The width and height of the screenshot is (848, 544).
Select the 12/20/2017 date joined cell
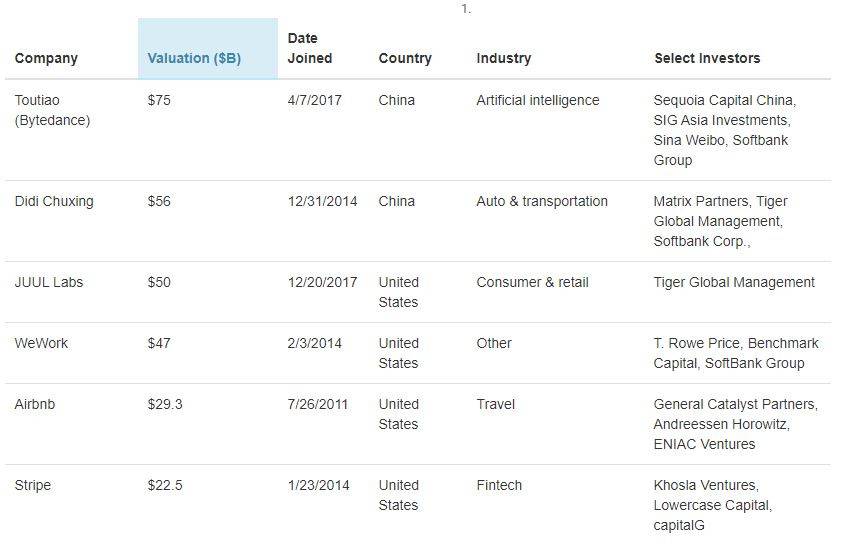tap(322, 282)
